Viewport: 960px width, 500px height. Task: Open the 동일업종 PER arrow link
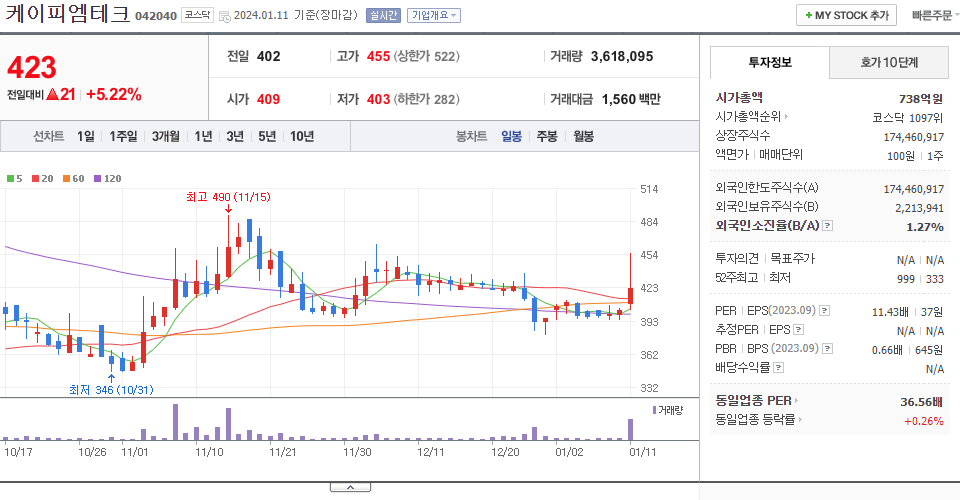[x=796, y=401]
